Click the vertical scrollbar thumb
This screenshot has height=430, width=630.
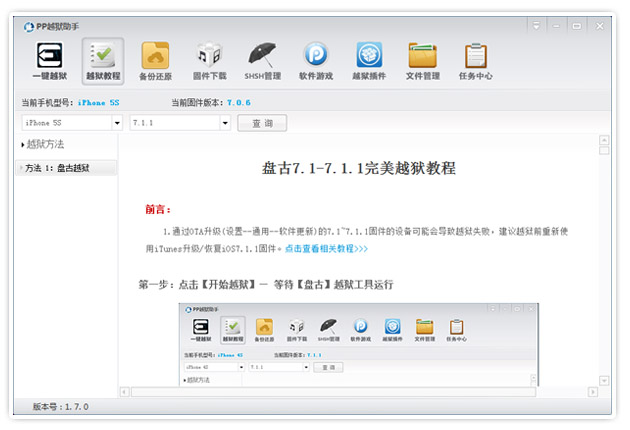(604, 151)
